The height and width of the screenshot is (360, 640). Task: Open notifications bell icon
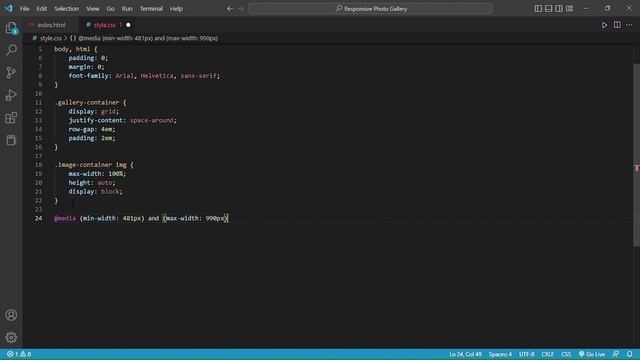coord(629,354)
